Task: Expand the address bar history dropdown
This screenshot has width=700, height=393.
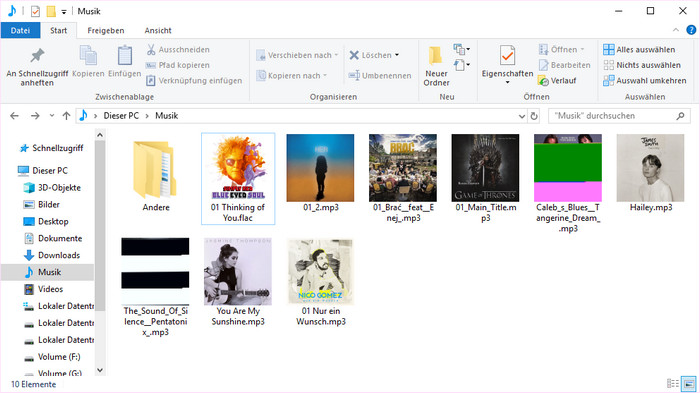Action: click(521, 116)
